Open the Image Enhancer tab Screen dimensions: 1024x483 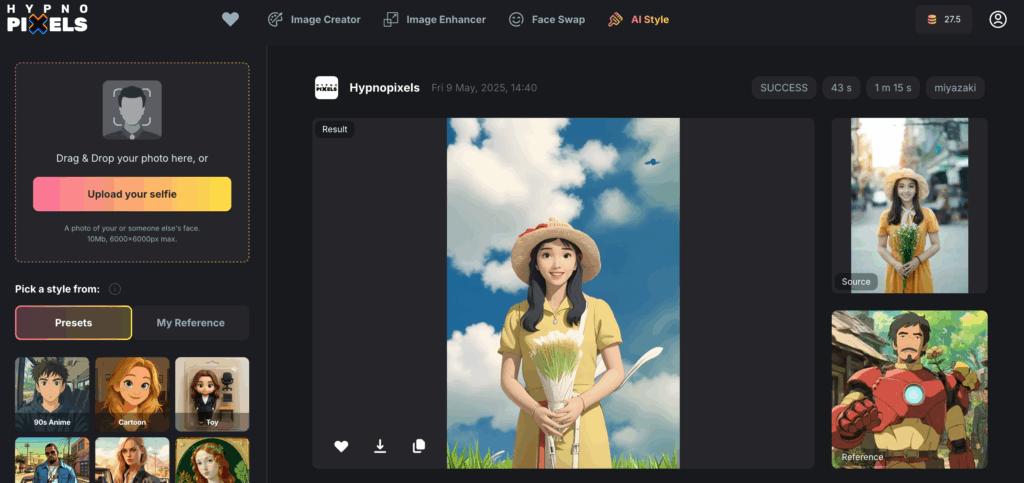[434, 20]
